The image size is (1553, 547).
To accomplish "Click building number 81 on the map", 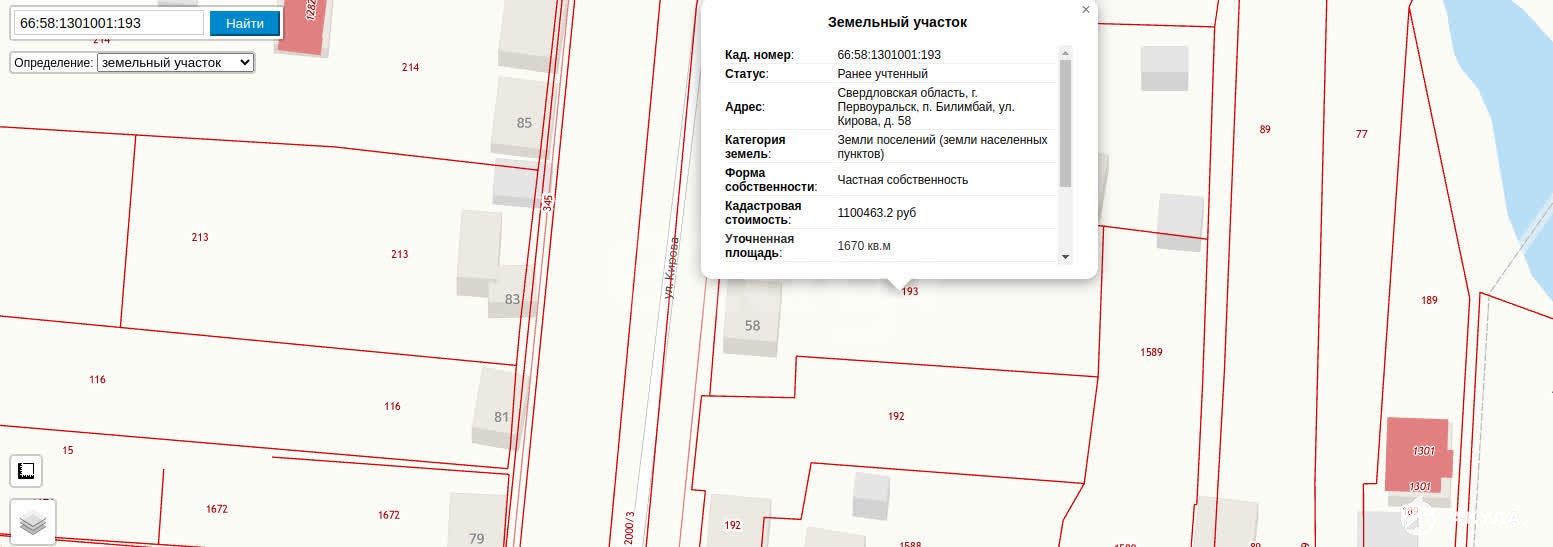I will [501, 416].
